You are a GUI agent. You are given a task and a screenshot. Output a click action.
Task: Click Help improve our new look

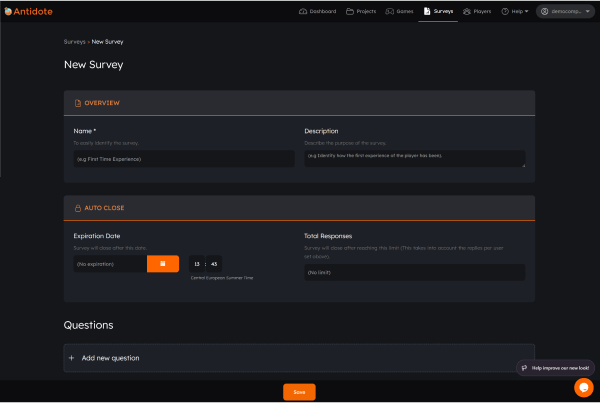(555, 368)
